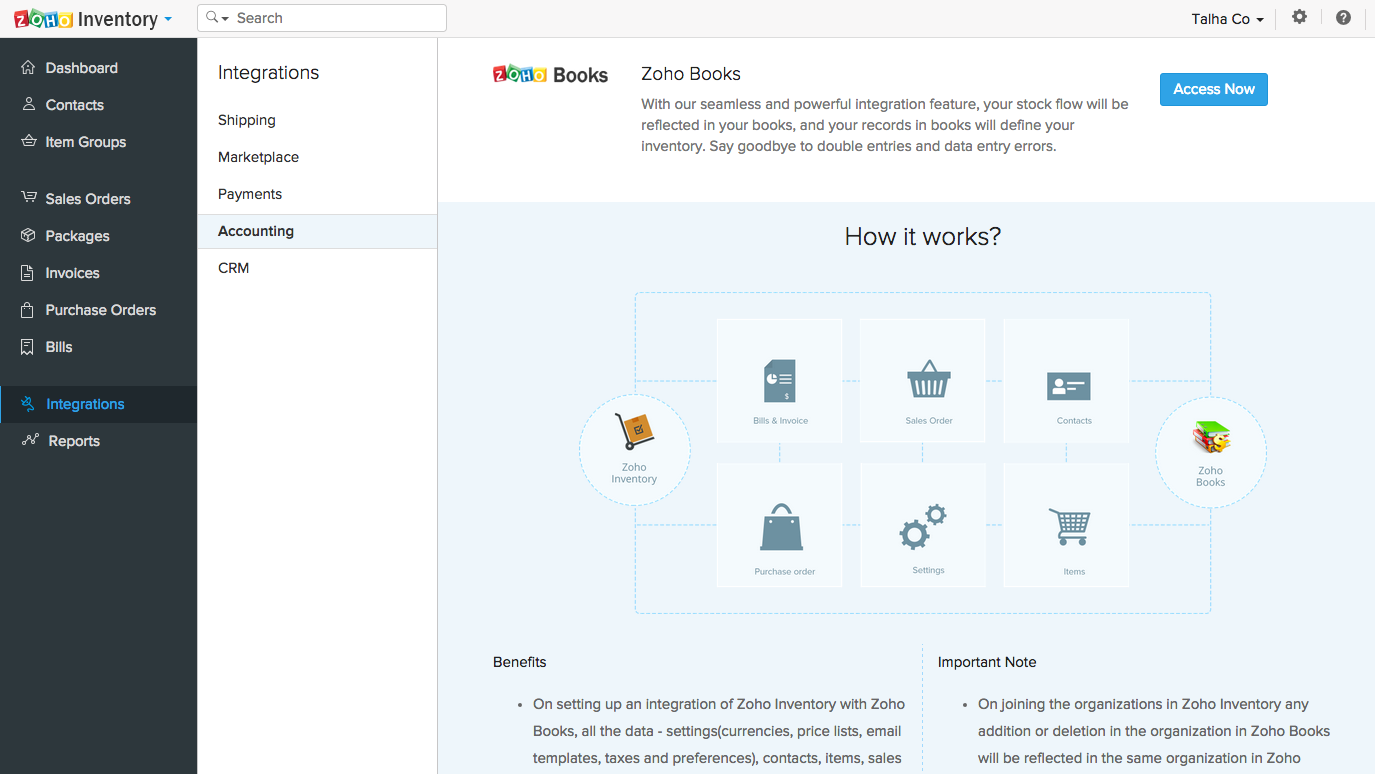Viewport: 1375px width, 774px height.
Task: Click the Purchase order bag diagram icon
Action: pyautogui.click(x=781, y=528)
